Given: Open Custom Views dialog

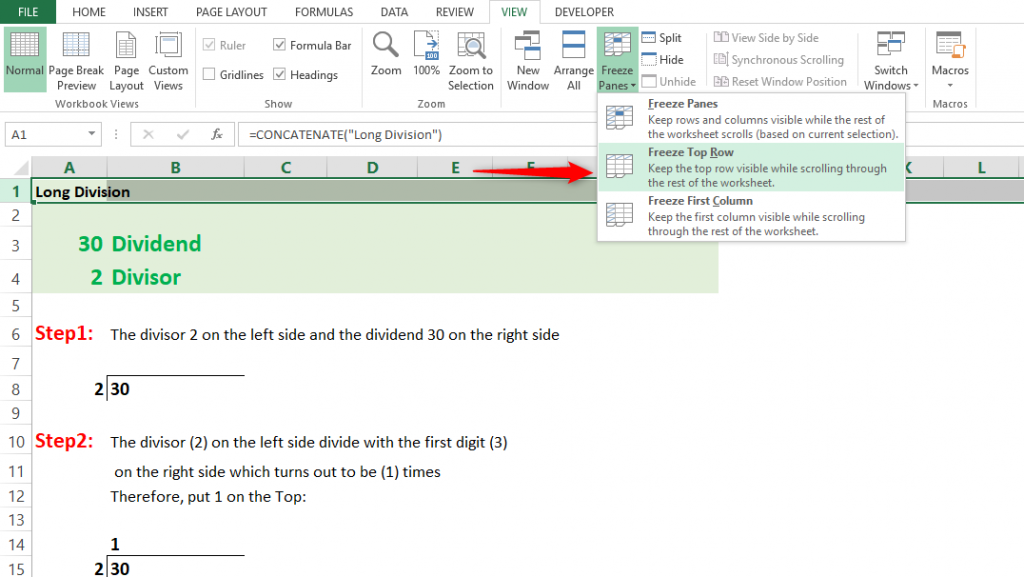Looking at the screenshot, I should pos(168,60).
